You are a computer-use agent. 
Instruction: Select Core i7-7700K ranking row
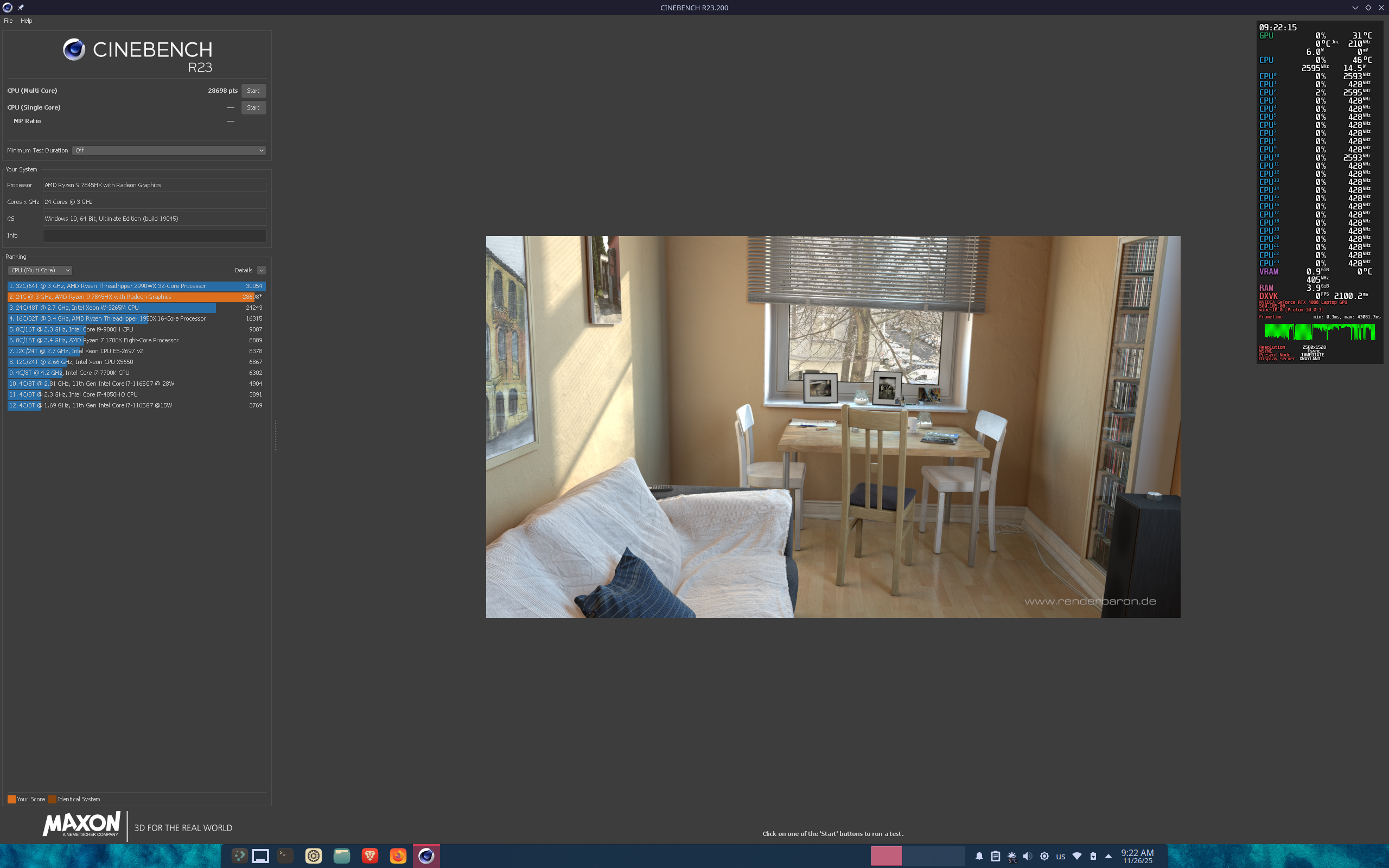137,373
